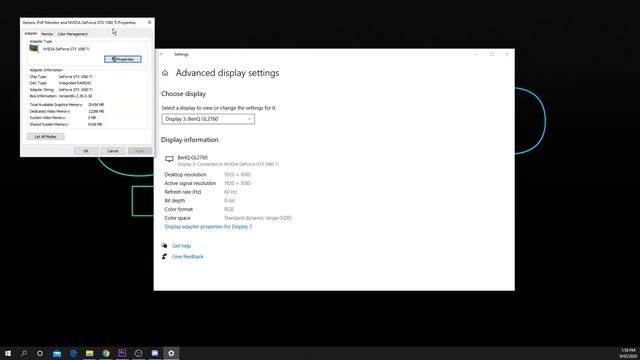Click Total Available Graphics Memory label
640x360 pixels.
(56, 104)
